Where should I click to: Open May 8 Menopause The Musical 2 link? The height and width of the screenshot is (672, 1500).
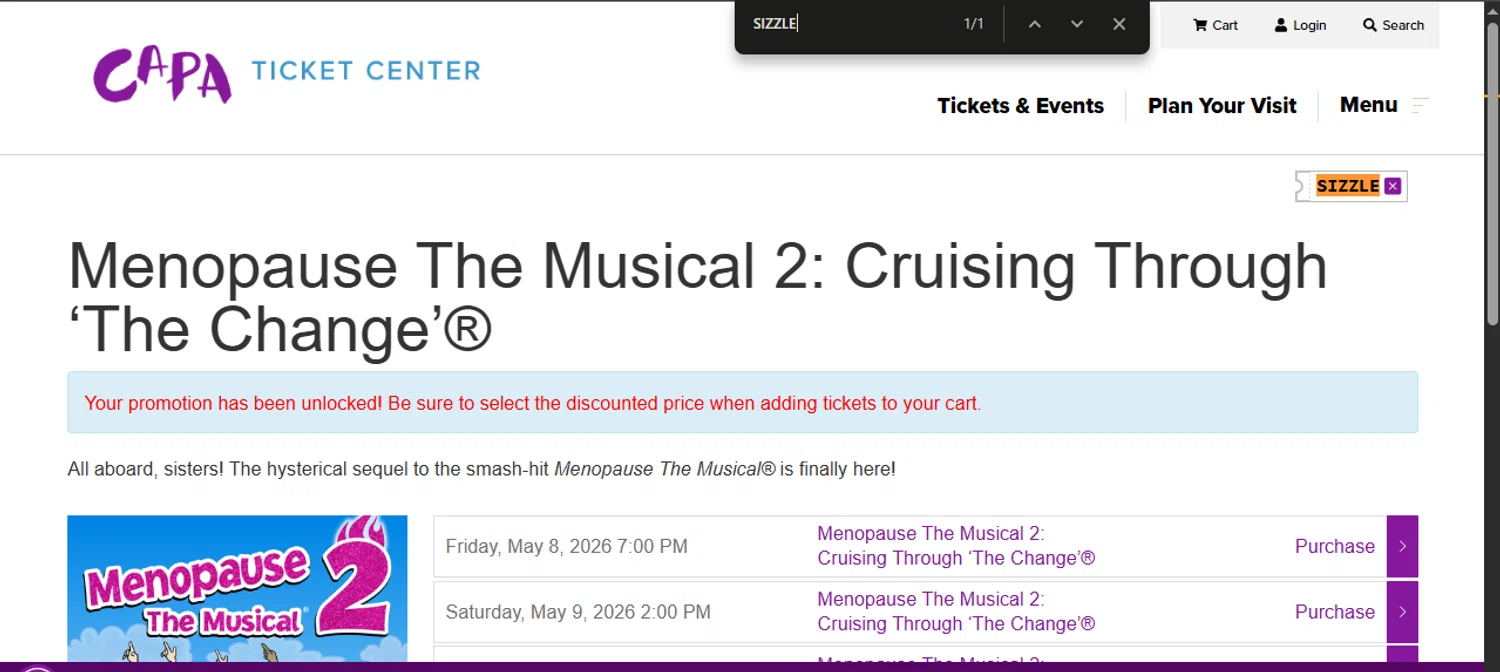pyautogui.click(x=955, y=546)
